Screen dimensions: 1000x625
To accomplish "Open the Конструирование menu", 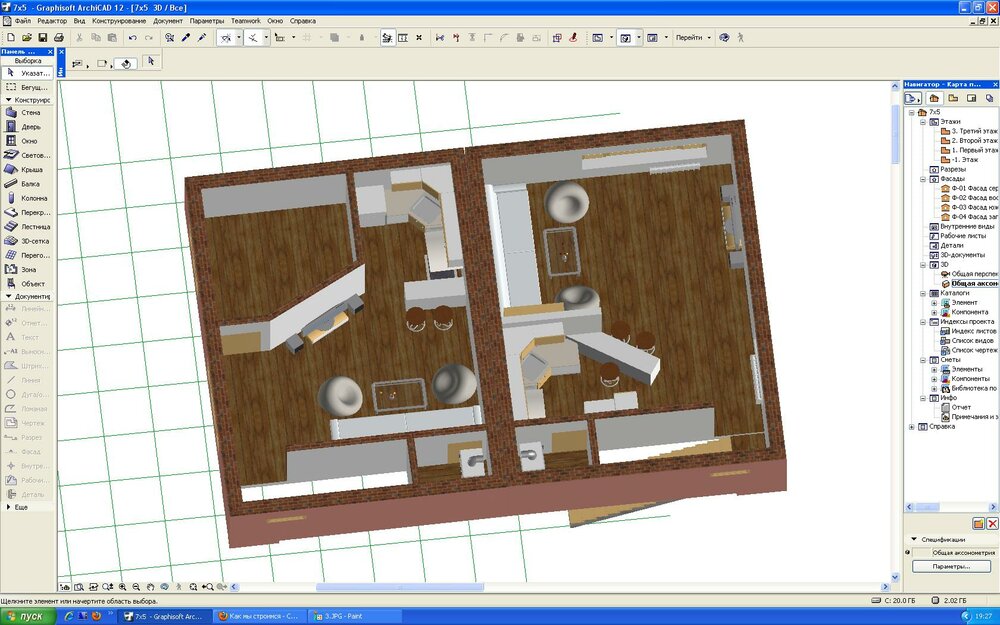I will click(x=118, y=20).
